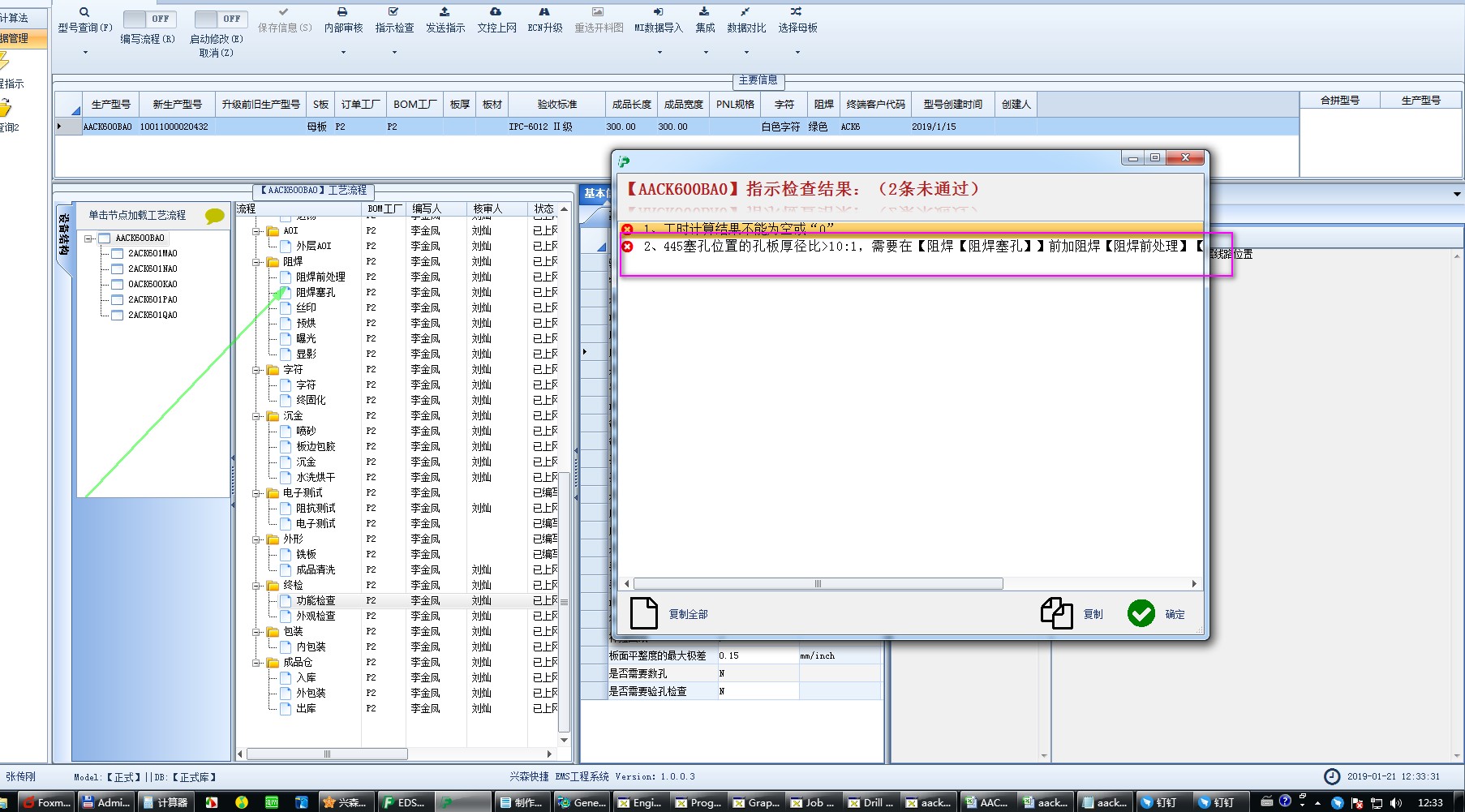Open the Genesis taskbar item

[x=582, y=802]
